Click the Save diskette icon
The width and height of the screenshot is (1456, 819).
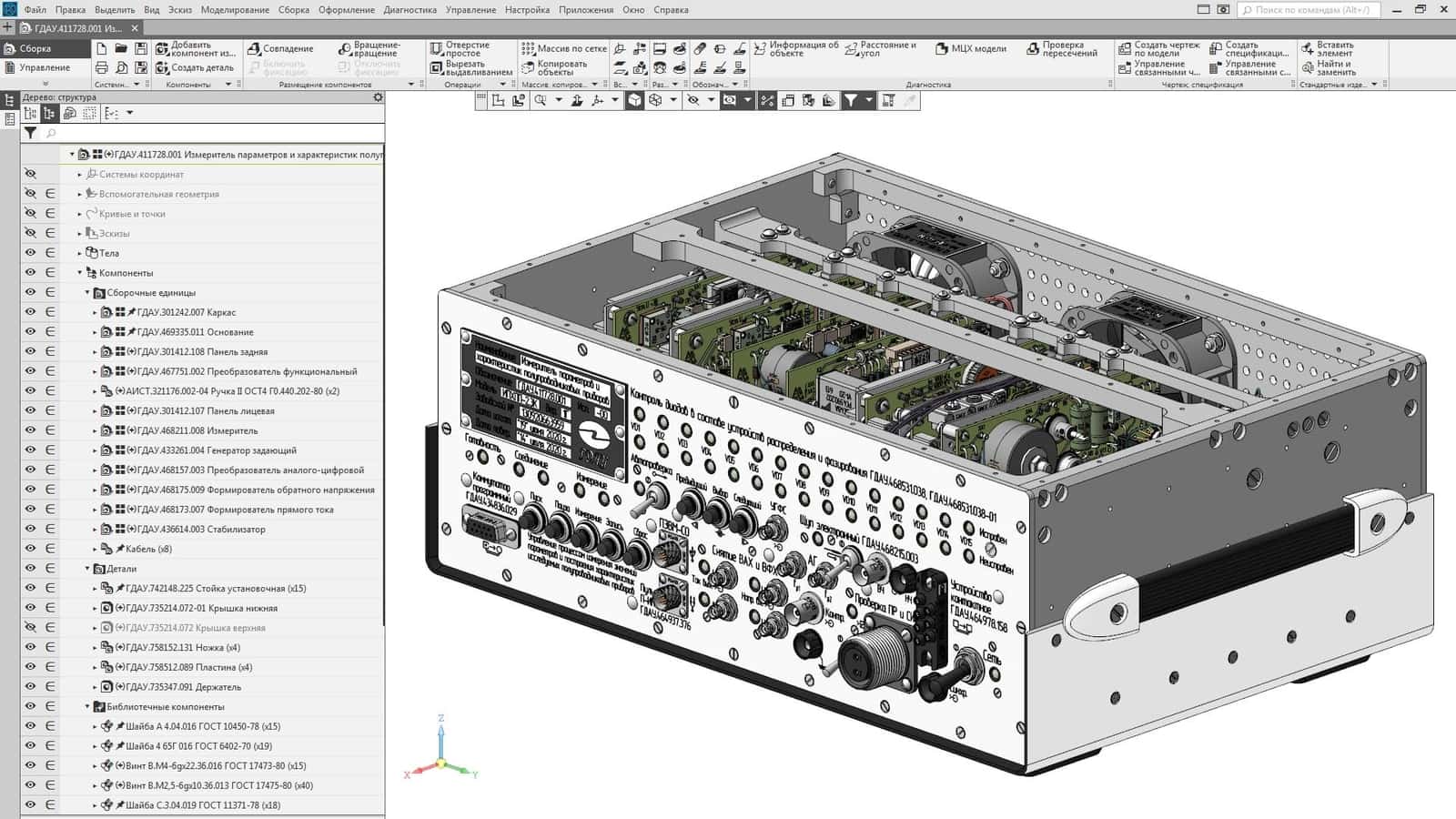pyautogui.click(x=141, y=48)
